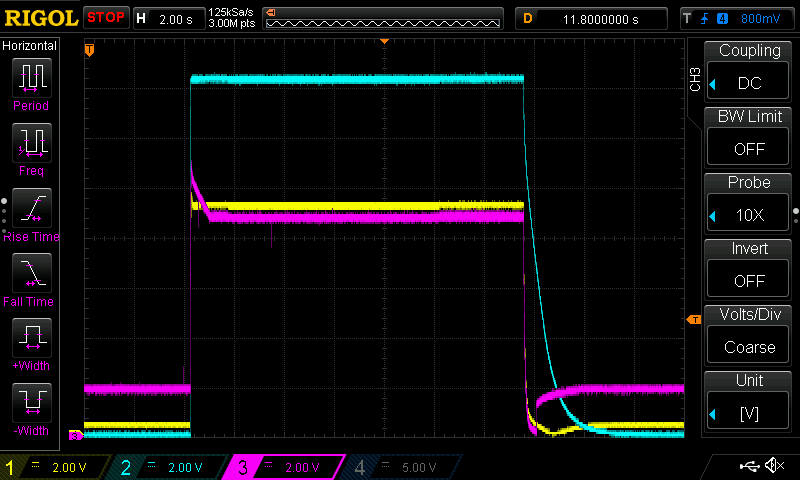Click the orange trigger position marker at top
This screenshot has height=480, width=800.
point(385,41)
